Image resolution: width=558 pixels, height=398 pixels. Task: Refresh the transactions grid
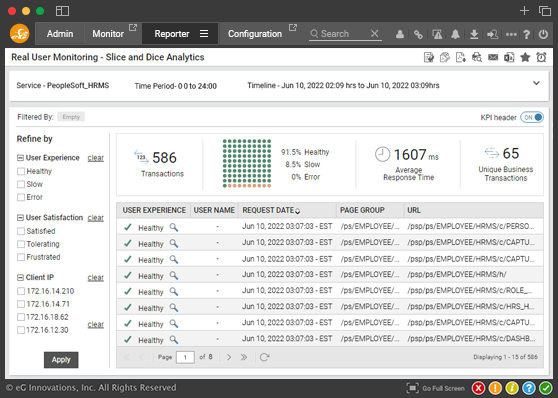(x=264, y=357)
